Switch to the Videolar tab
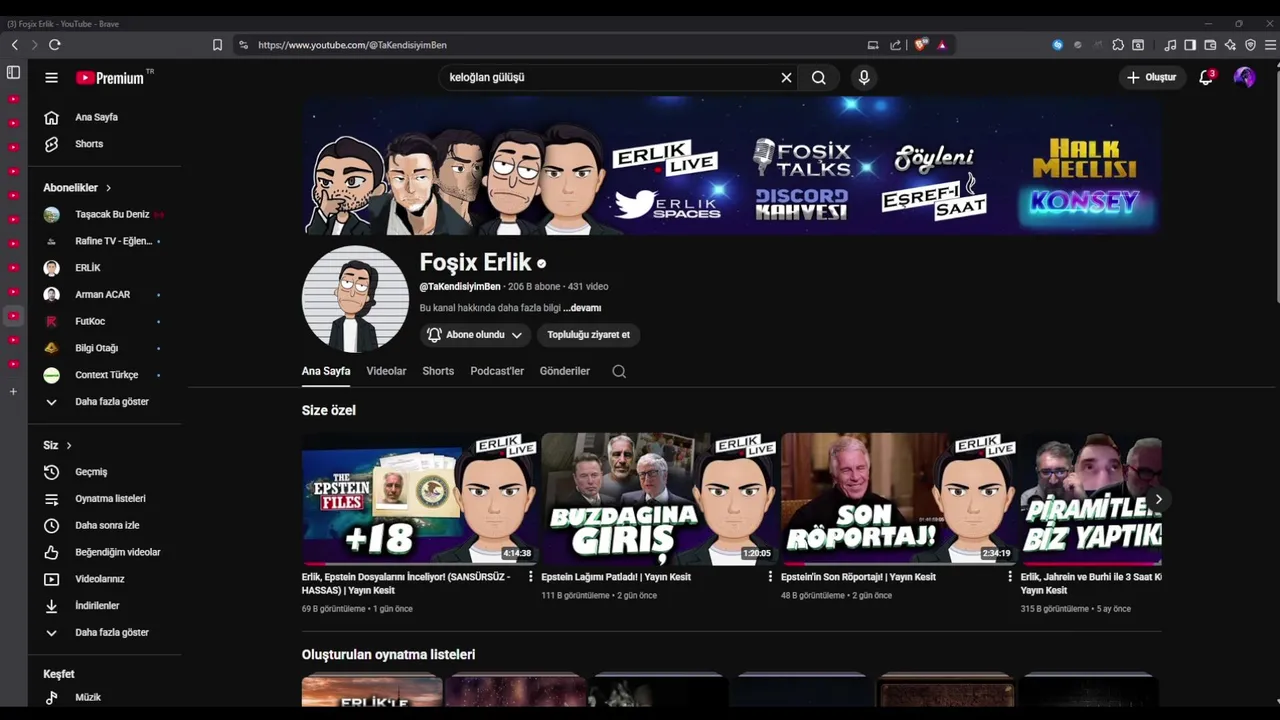Viewport: 1280px width, 720px height. pos(386,371)
